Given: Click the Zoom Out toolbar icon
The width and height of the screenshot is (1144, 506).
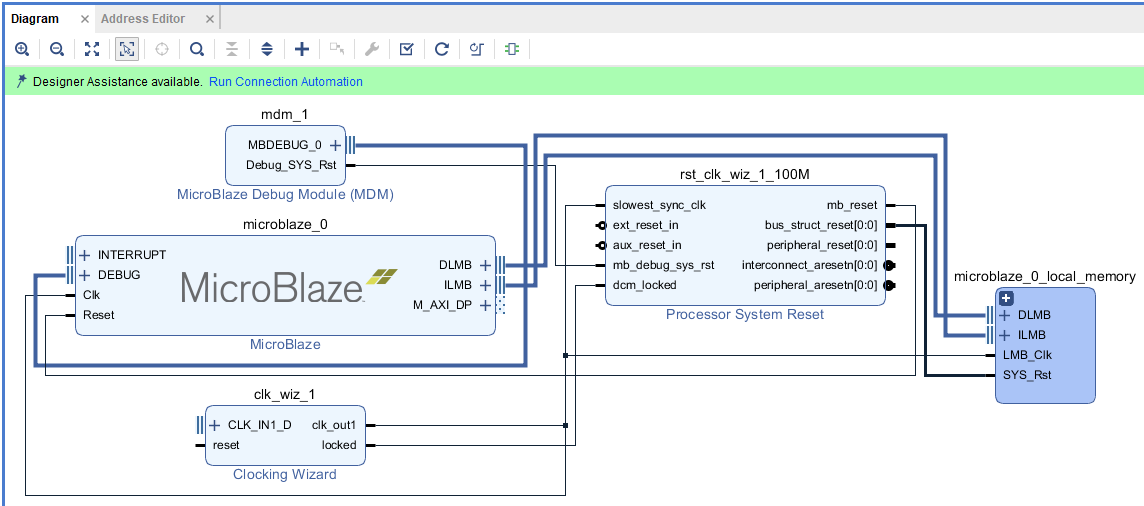Looking at the screenshot, I should pos(57,49).
